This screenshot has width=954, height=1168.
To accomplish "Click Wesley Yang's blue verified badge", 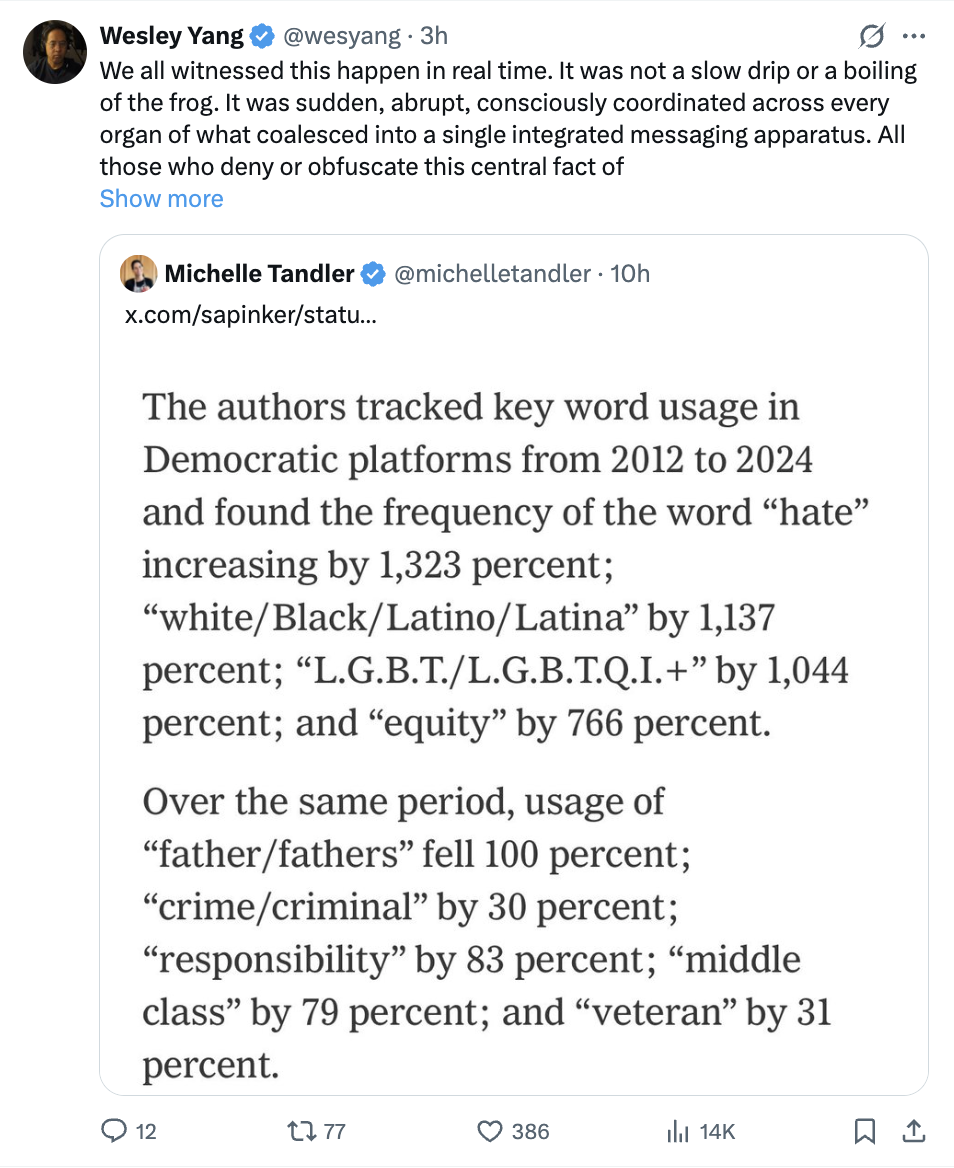I will click(x=262, y=37).
